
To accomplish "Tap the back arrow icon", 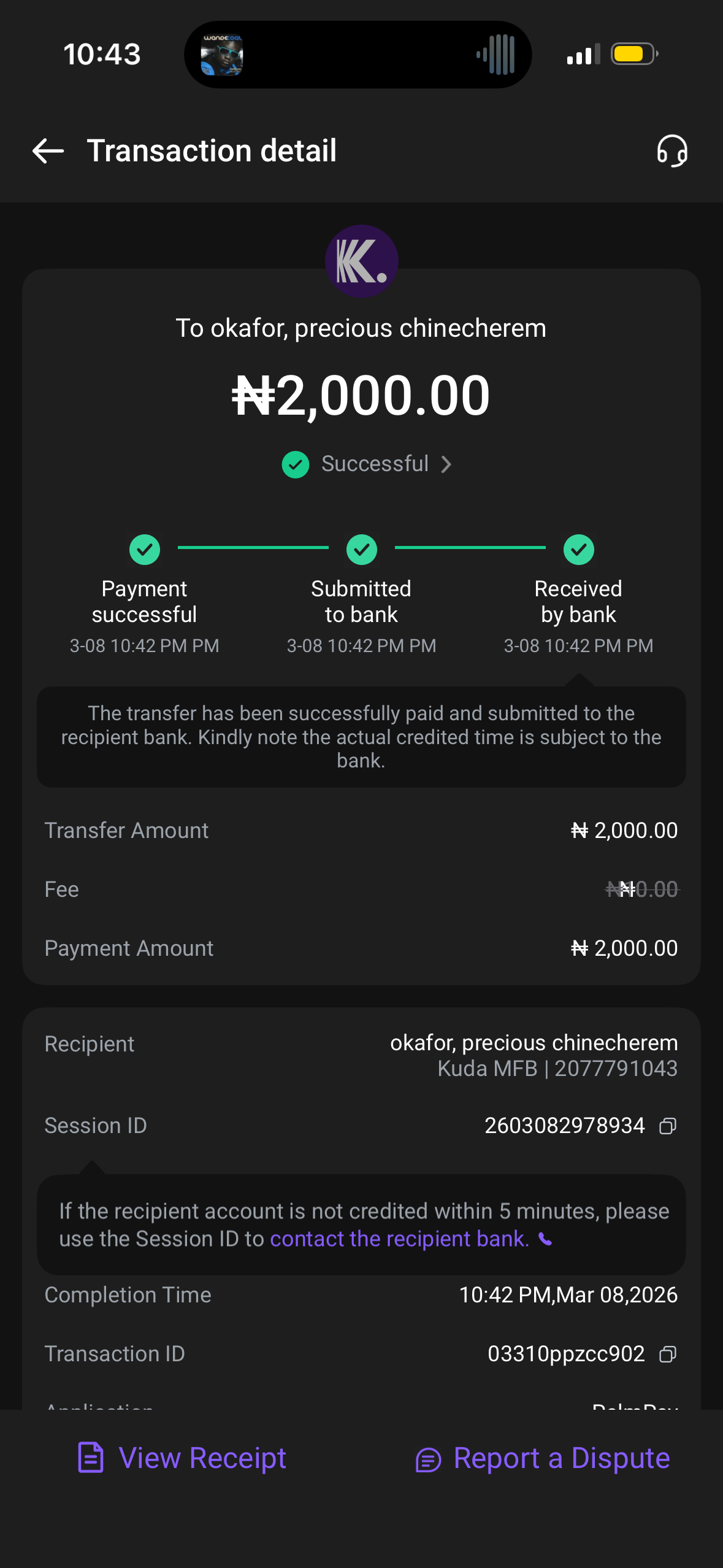I will [x=48, y=151].
